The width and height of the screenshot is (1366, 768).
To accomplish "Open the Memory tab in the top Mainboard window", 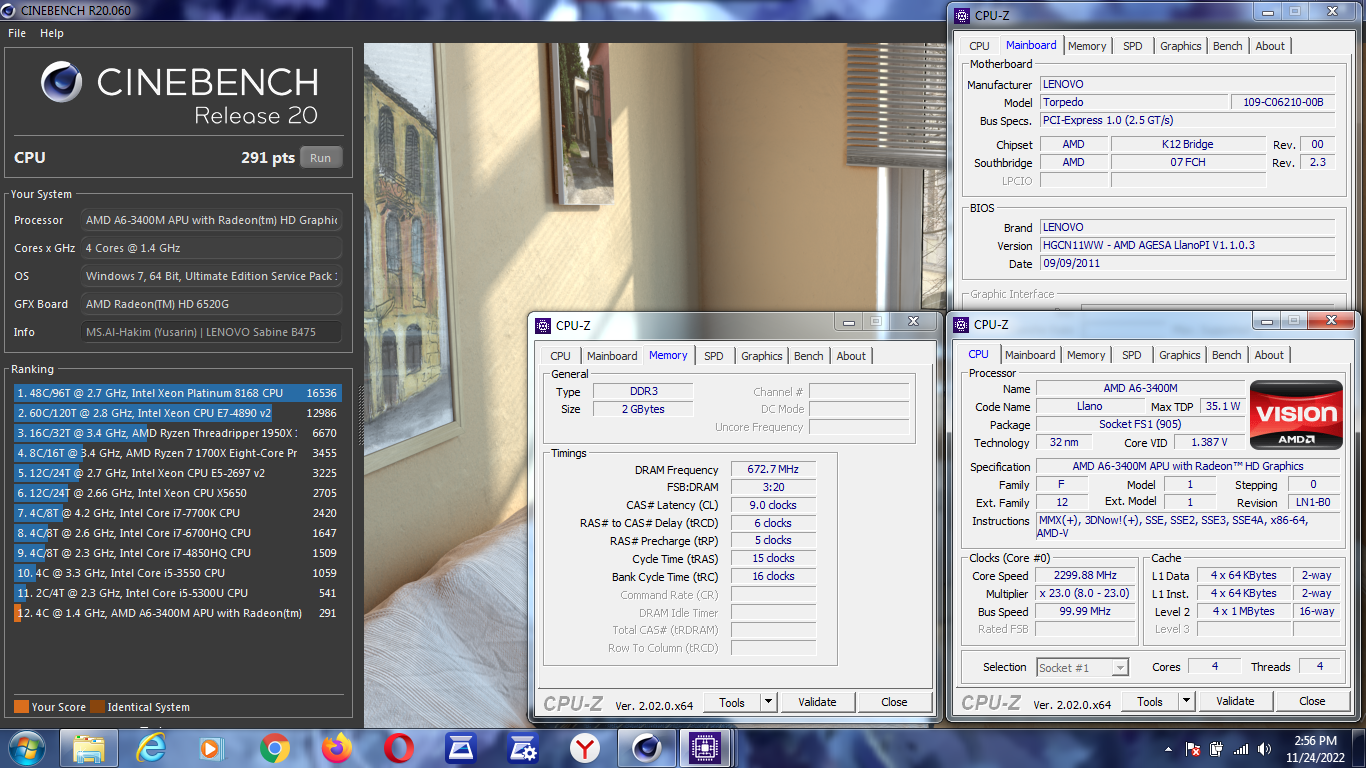I will point(1087,46).
